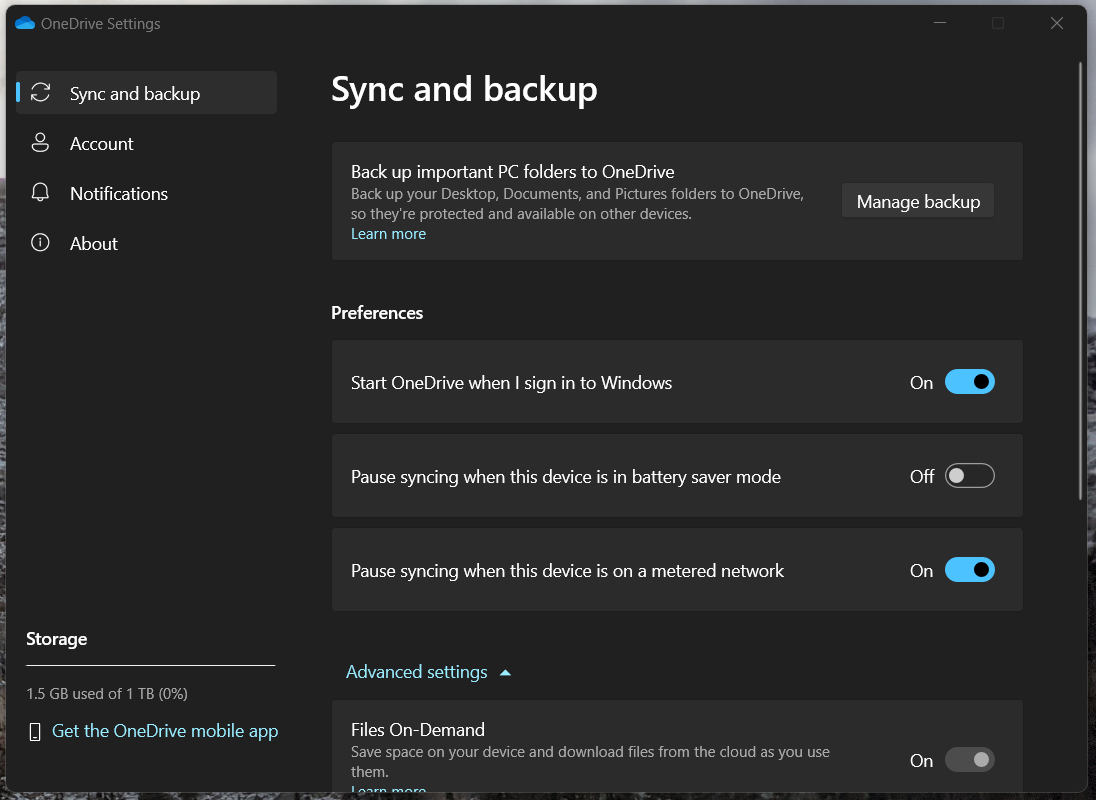The width and height of the screenshot is (1096, 800).
Task: Disable pause syncing on metered network
Action: (969, 569)
